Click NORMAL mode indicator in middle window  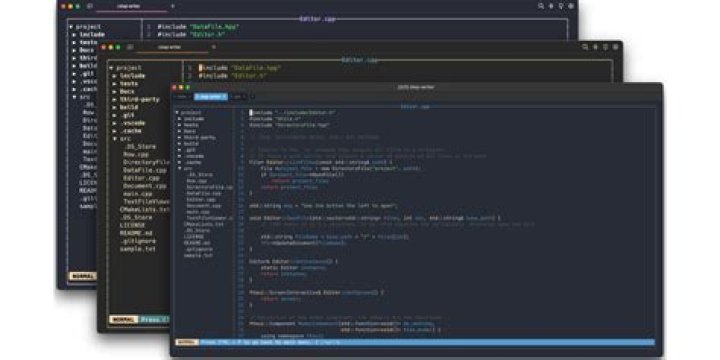[124, 319]
